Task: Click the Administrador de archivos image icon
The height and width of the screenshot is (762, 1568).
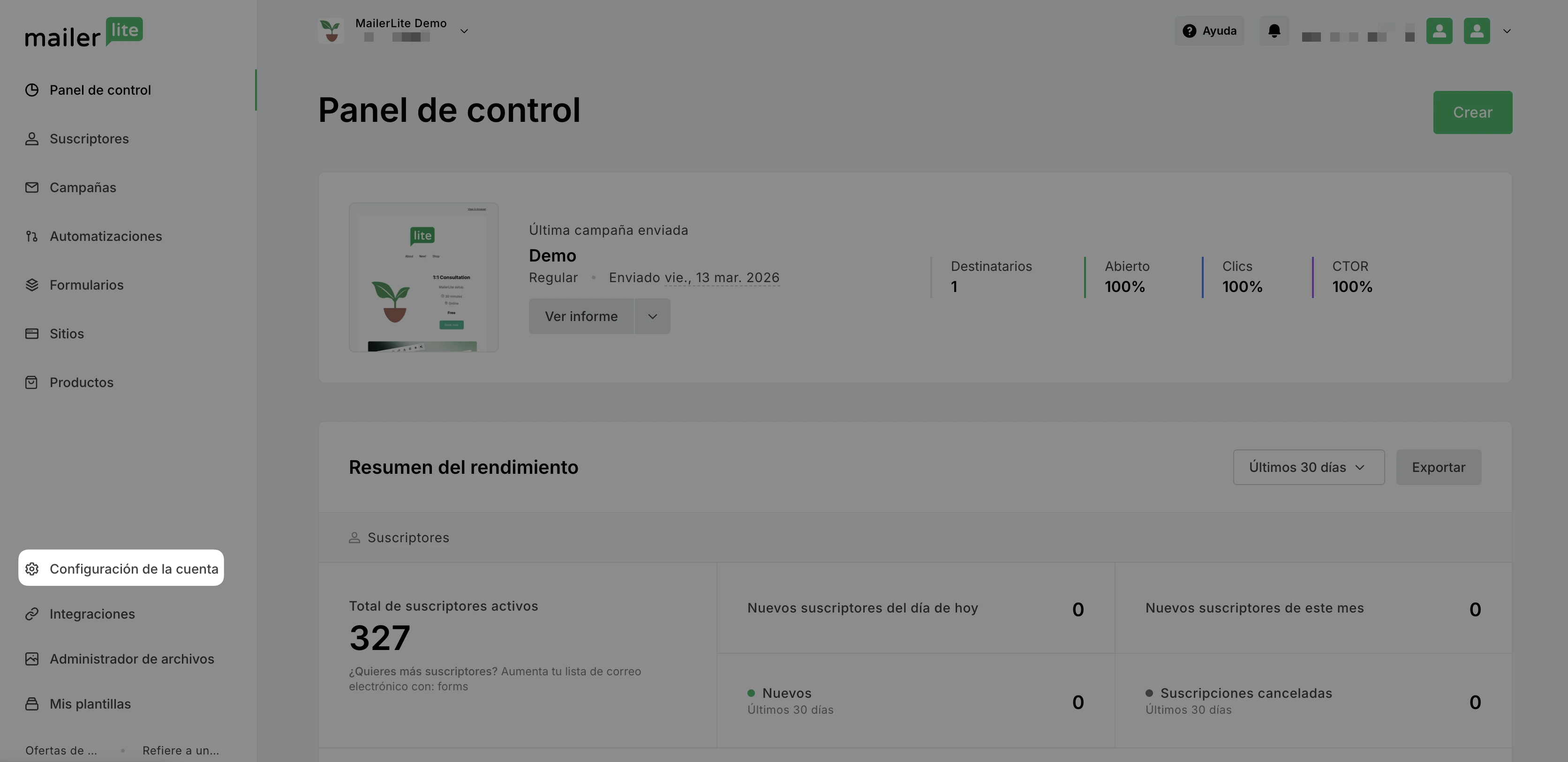Action: click(x=32, y=658)
